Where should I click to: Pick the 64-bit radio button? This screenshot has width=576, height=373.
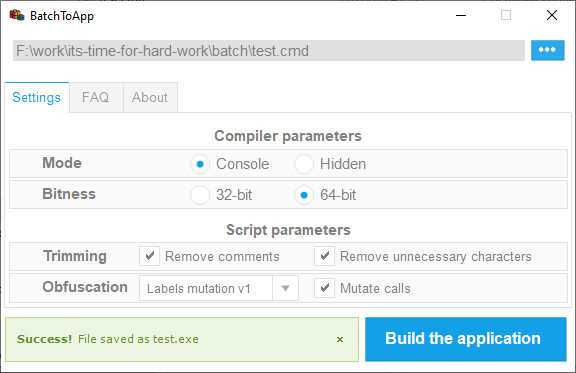[x=304, y=195]
